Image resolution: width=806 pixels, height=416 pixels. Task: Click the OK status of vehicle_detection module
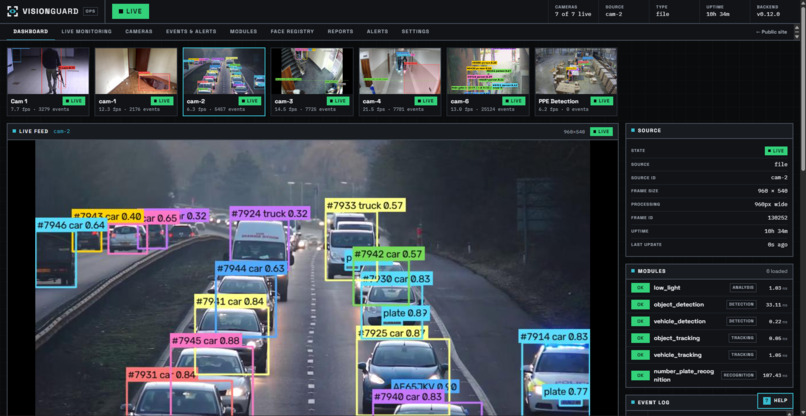640,321
